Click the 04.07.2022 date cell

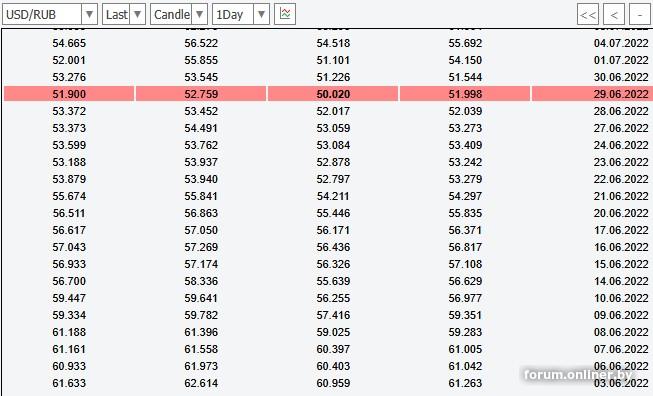tap(621, 43)
